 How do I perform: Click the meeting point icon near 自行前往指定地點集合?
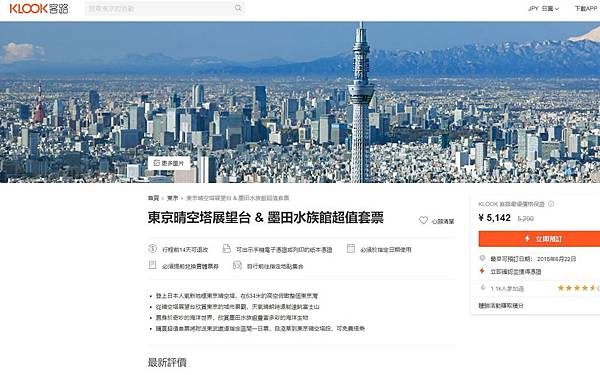(237, 265)
